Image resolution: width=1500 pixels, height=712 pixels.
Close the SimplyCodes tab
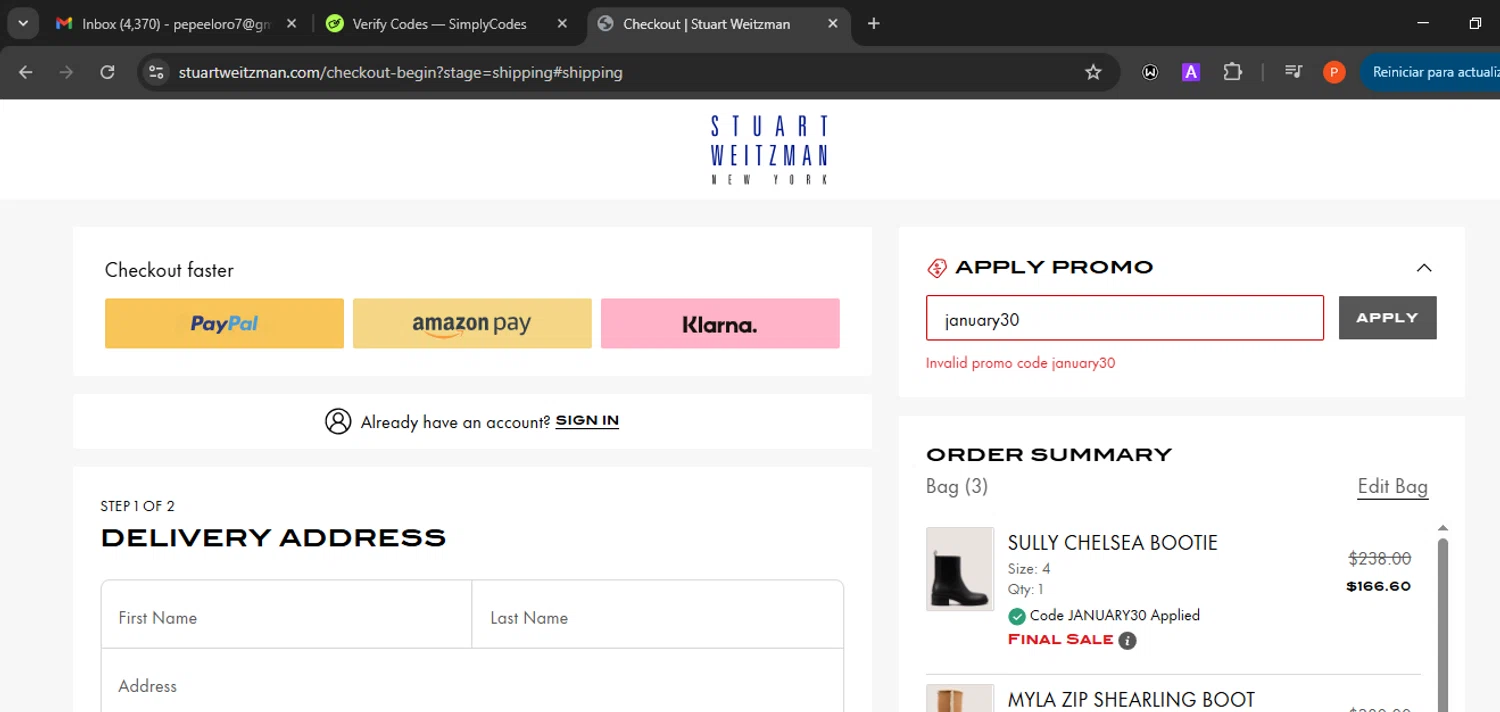click(x=562, y=24)
